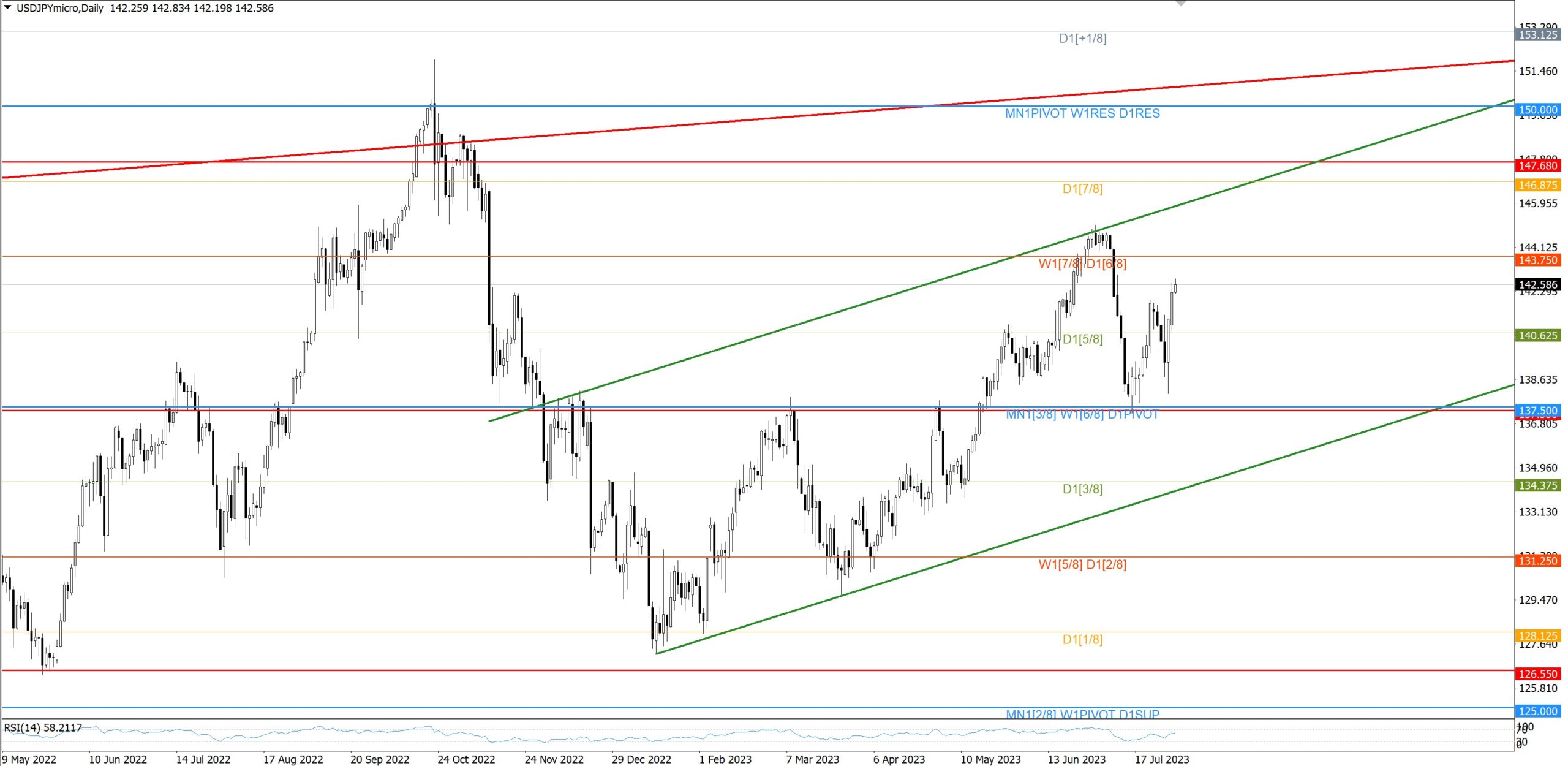
Task: Select the W1[5/8] D1[2/8] label
Action: [1082, 564]
